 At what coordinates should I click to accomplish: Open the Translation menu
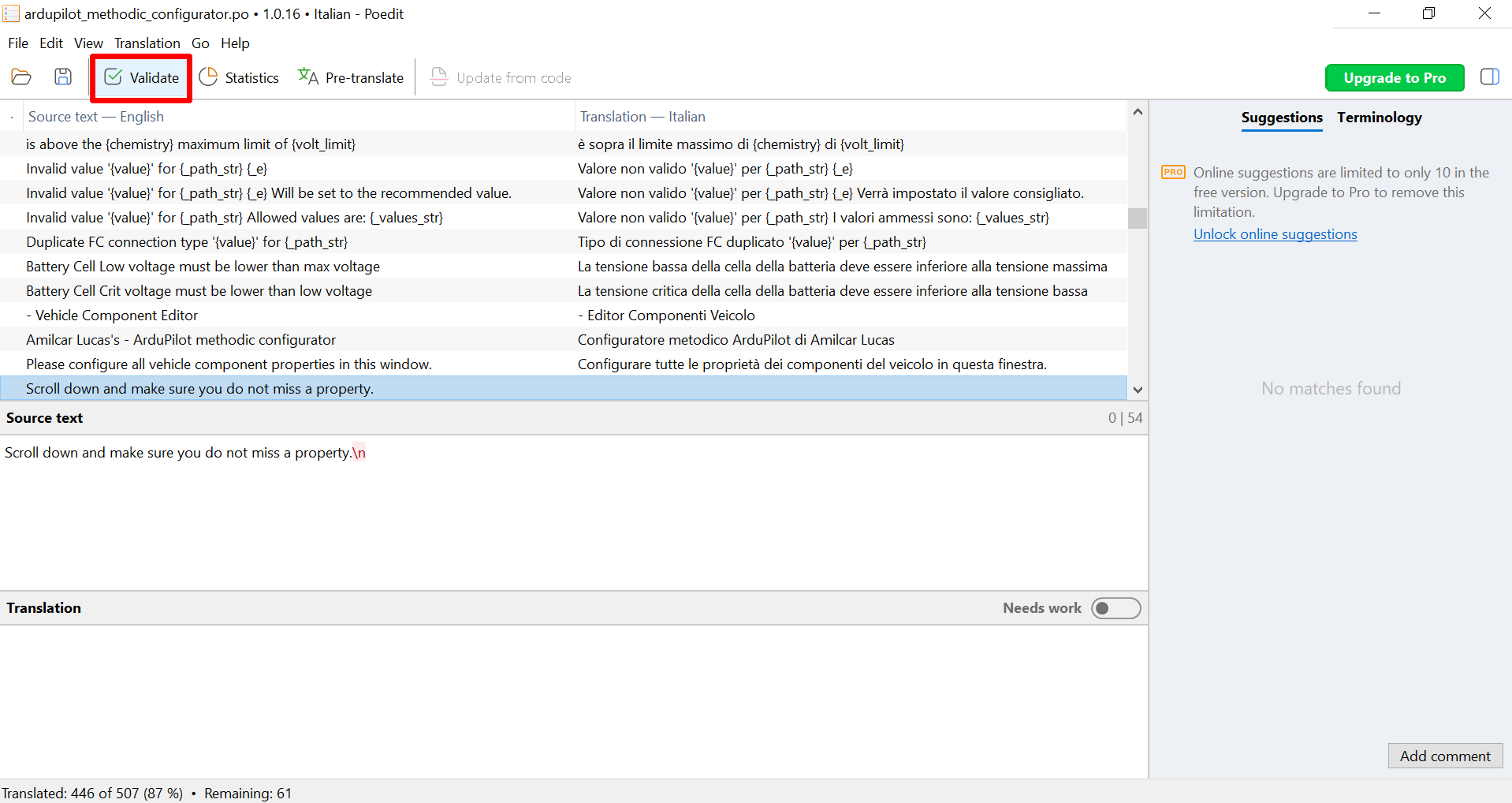[x=147, y=43]
